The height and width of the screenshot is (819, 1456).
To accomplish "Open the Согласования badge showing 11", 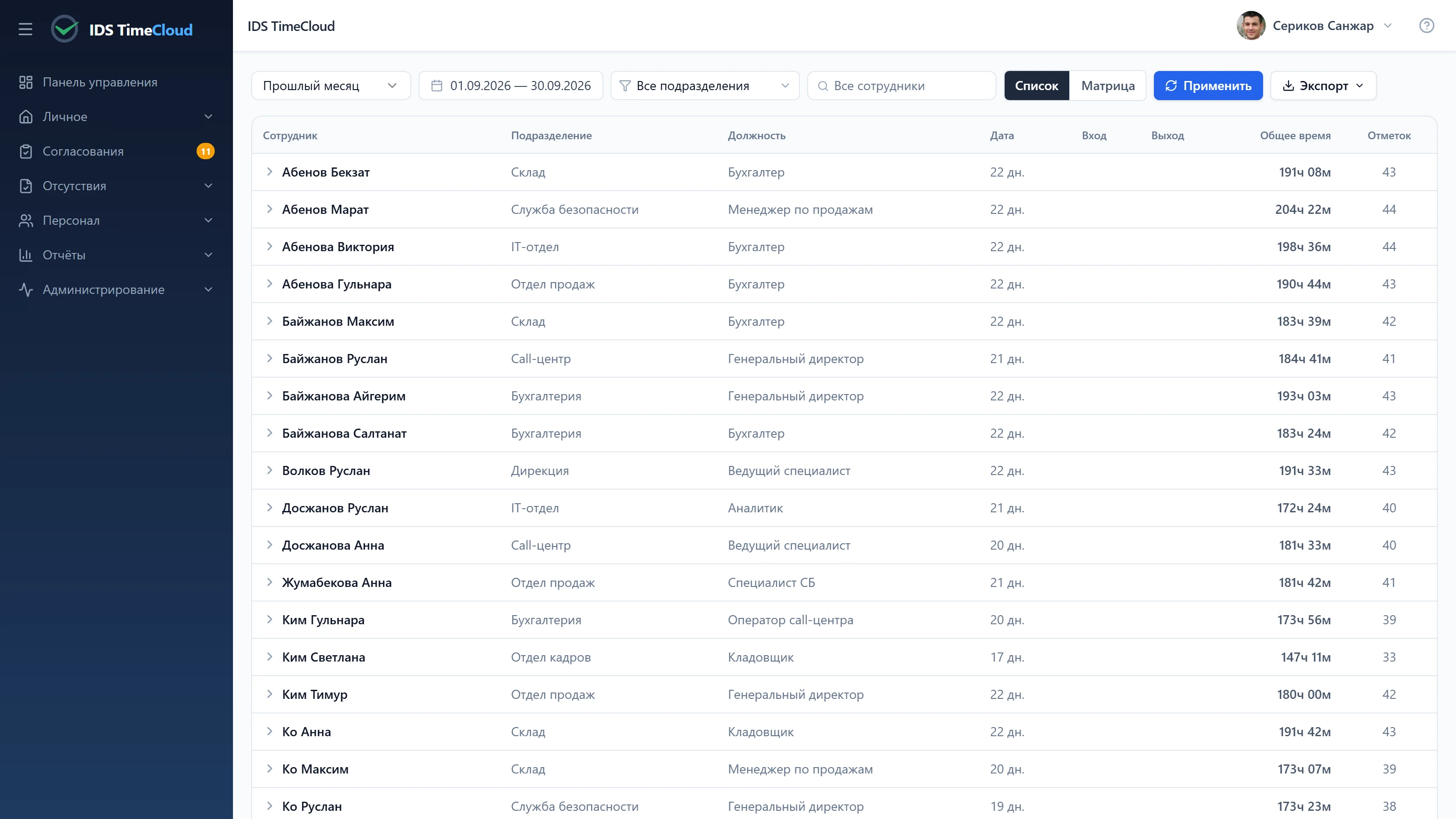I will tap(205, 152).
